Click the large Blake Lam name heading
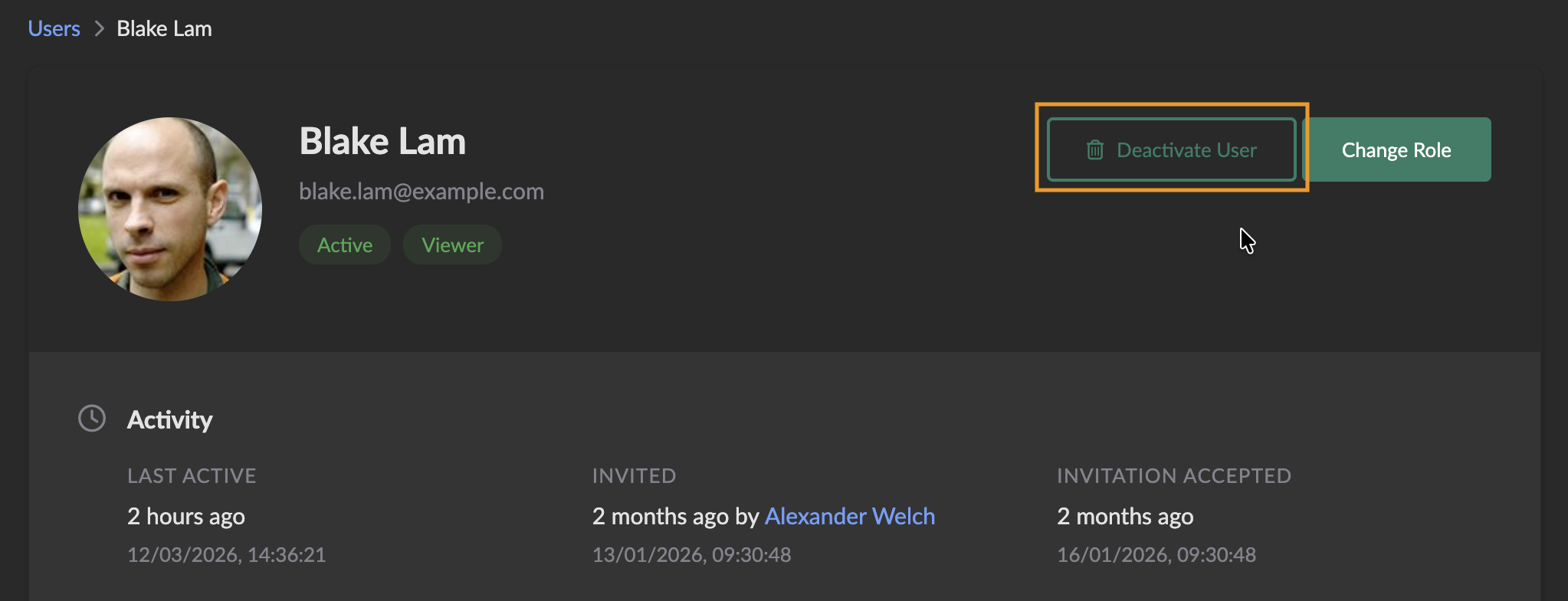This screenshot has width=1568, height=601. coord(382,142)
